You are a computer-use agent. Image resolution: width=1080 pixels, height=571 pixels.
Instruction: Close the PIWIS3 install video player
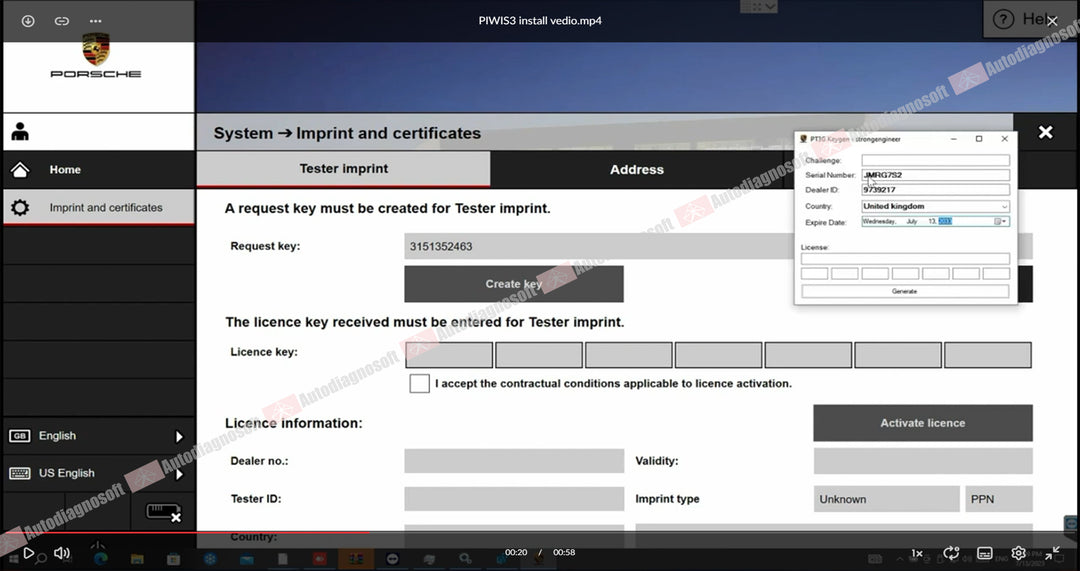click(1052, 21)
